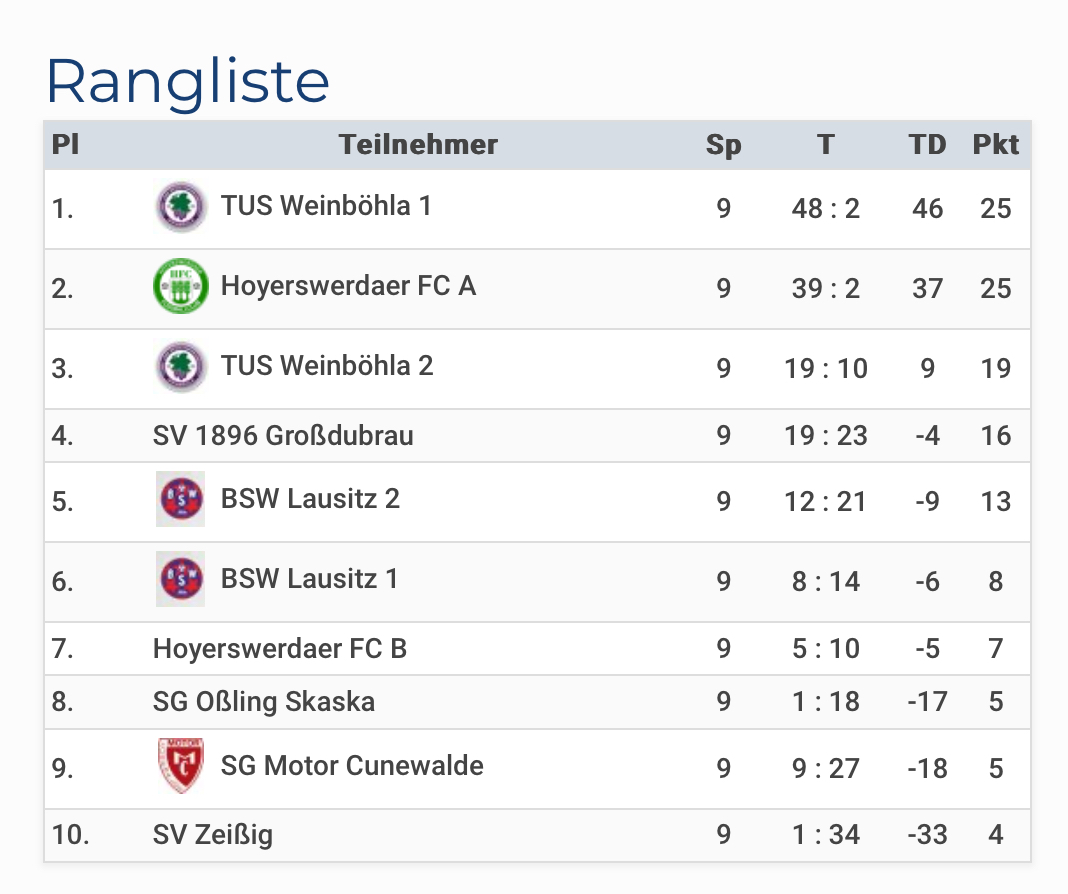This screenshot has width=1068, height=894.
Task: Click the Sp column header
Action: [x=723, y=146]
